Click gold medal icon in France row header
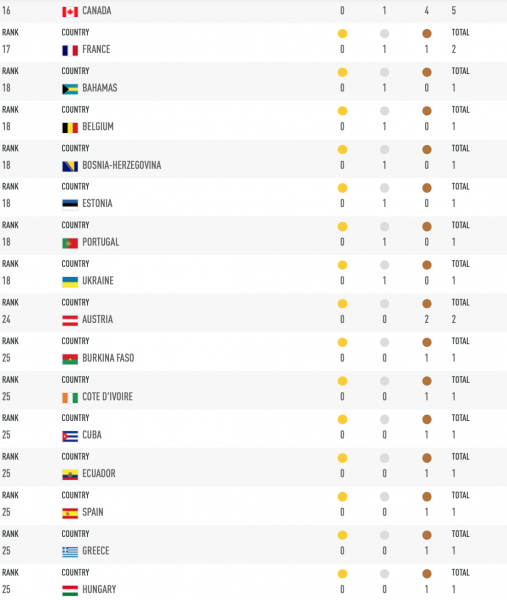507x600 pixels. click(342, 34)
